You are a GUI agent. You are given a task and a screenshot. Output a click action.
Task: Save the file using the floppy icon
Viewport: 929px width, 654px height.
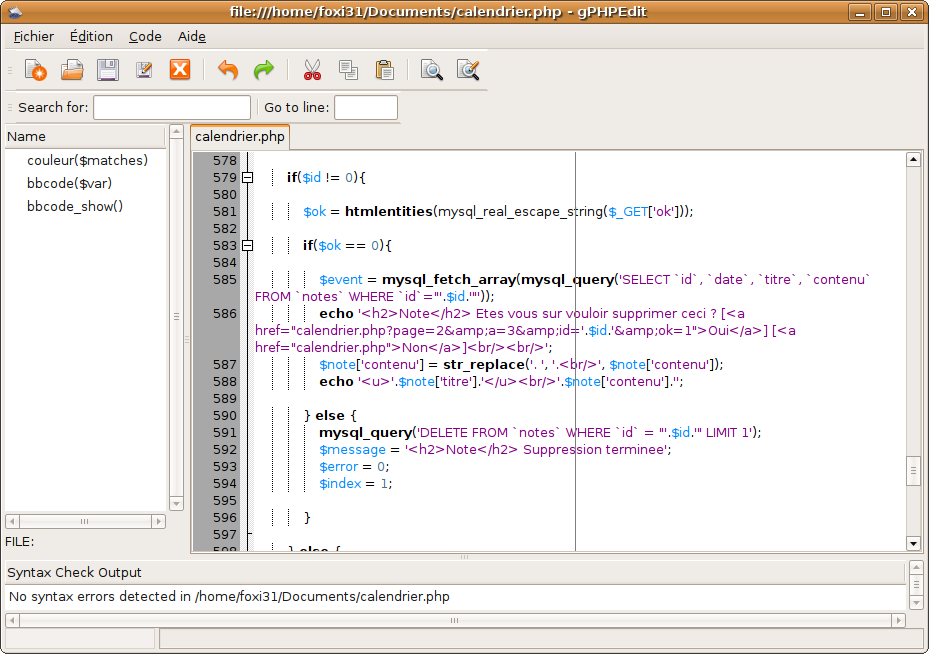108,70
